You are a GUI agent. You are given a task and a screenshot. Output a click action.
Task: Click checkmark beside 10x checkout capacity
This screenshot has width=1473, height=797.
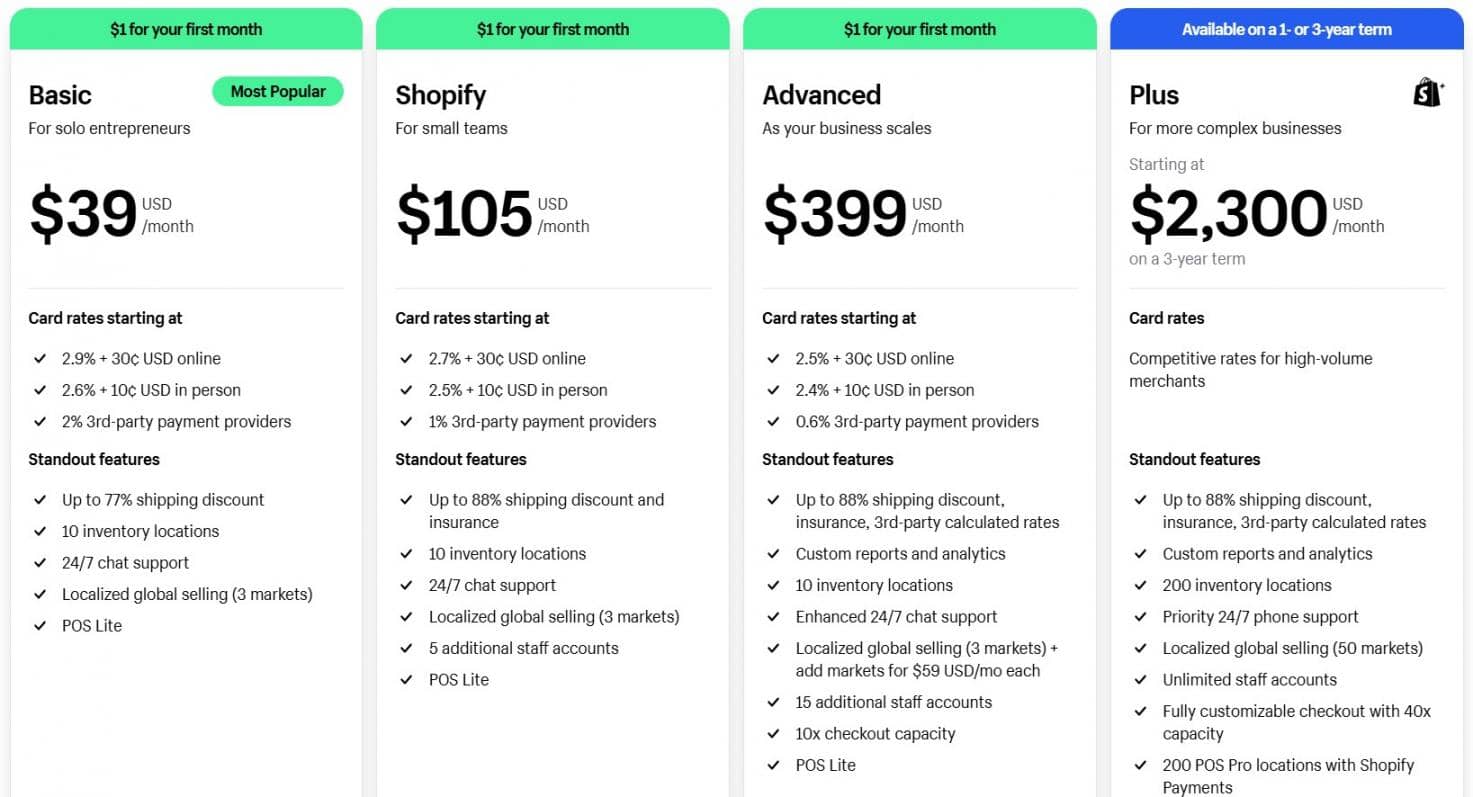click(x=774, y=734)
